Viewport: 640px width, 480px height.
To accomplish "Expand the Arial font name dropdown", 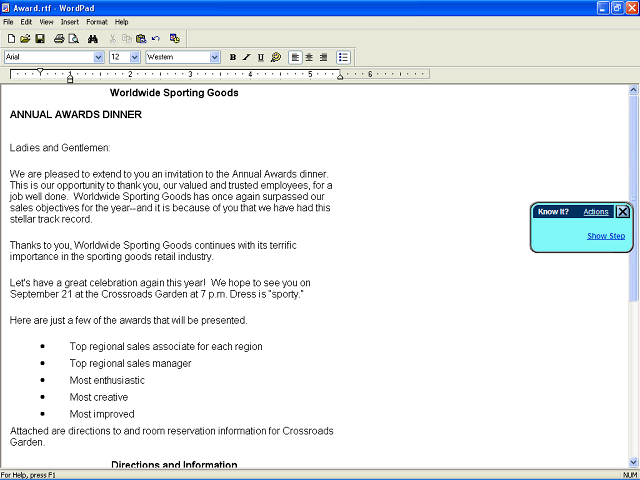I will [98, 57].
